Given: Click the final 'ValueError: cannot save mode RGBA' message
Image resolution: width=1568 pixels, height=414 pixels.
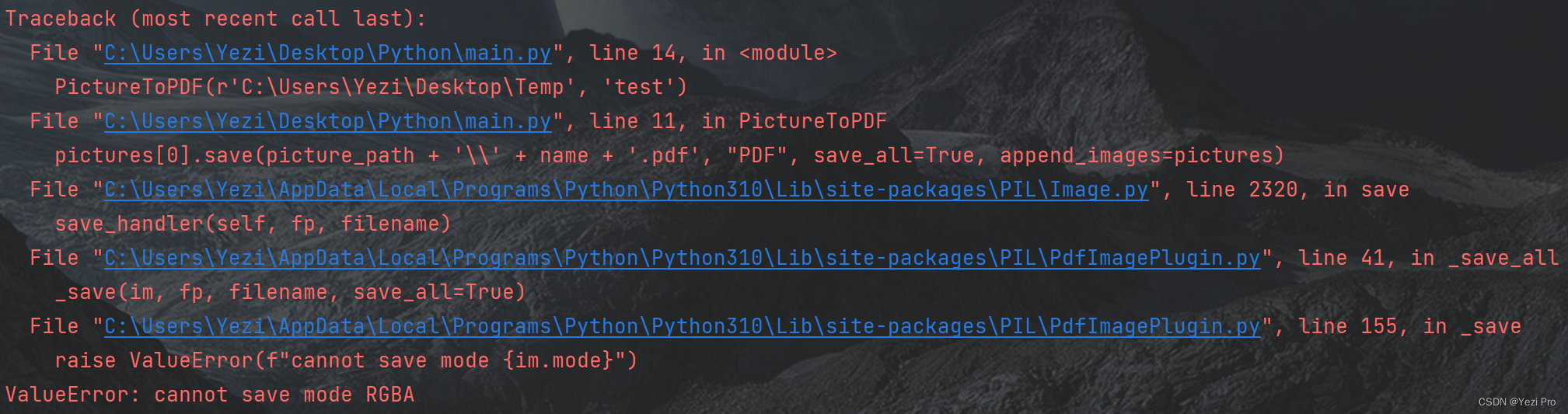Looking at the screenshot, I should tap(210, 395).
